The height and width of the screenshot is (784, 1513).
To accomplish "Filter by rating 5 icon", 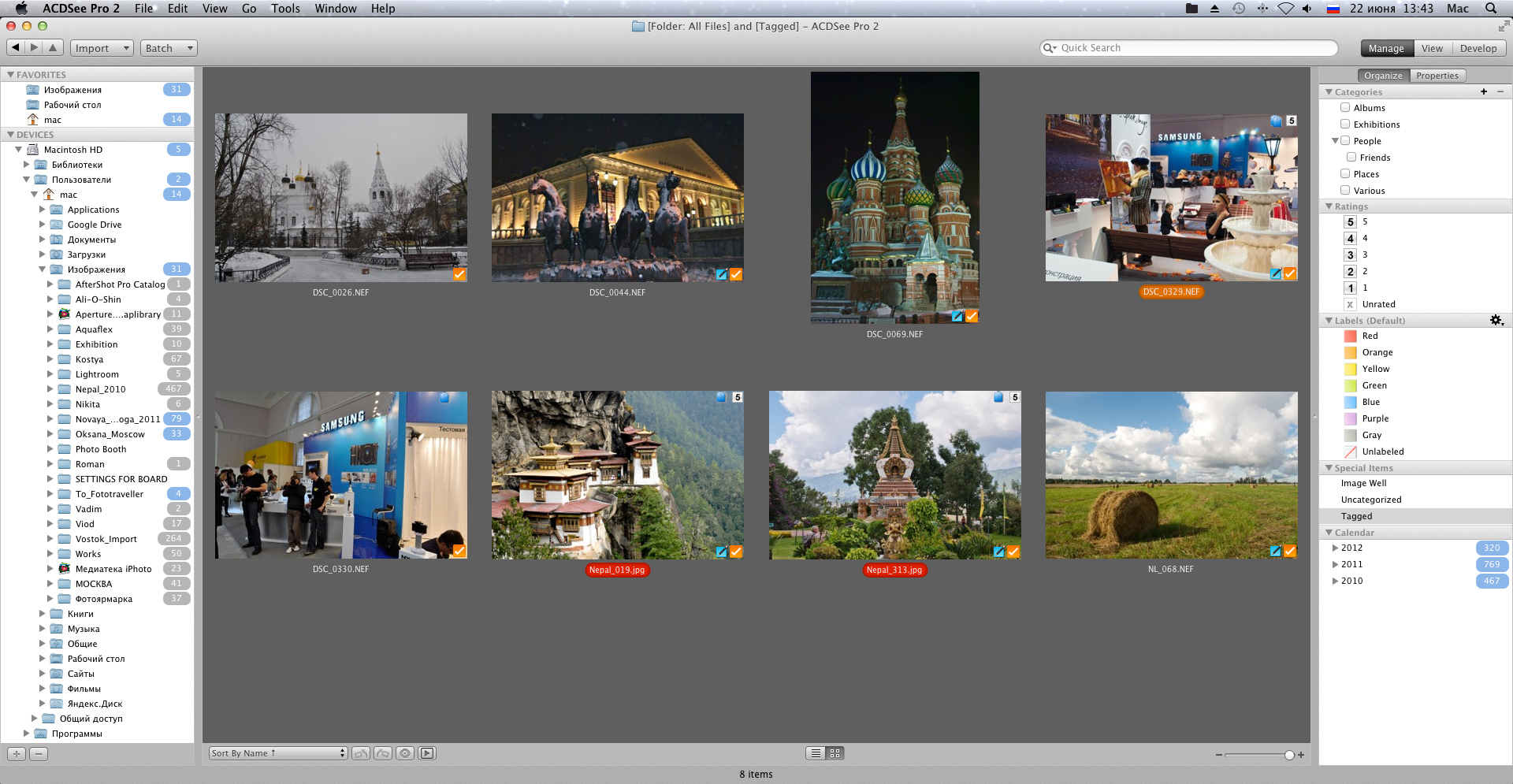I will pyautogui.click(x=1351, y=222).
